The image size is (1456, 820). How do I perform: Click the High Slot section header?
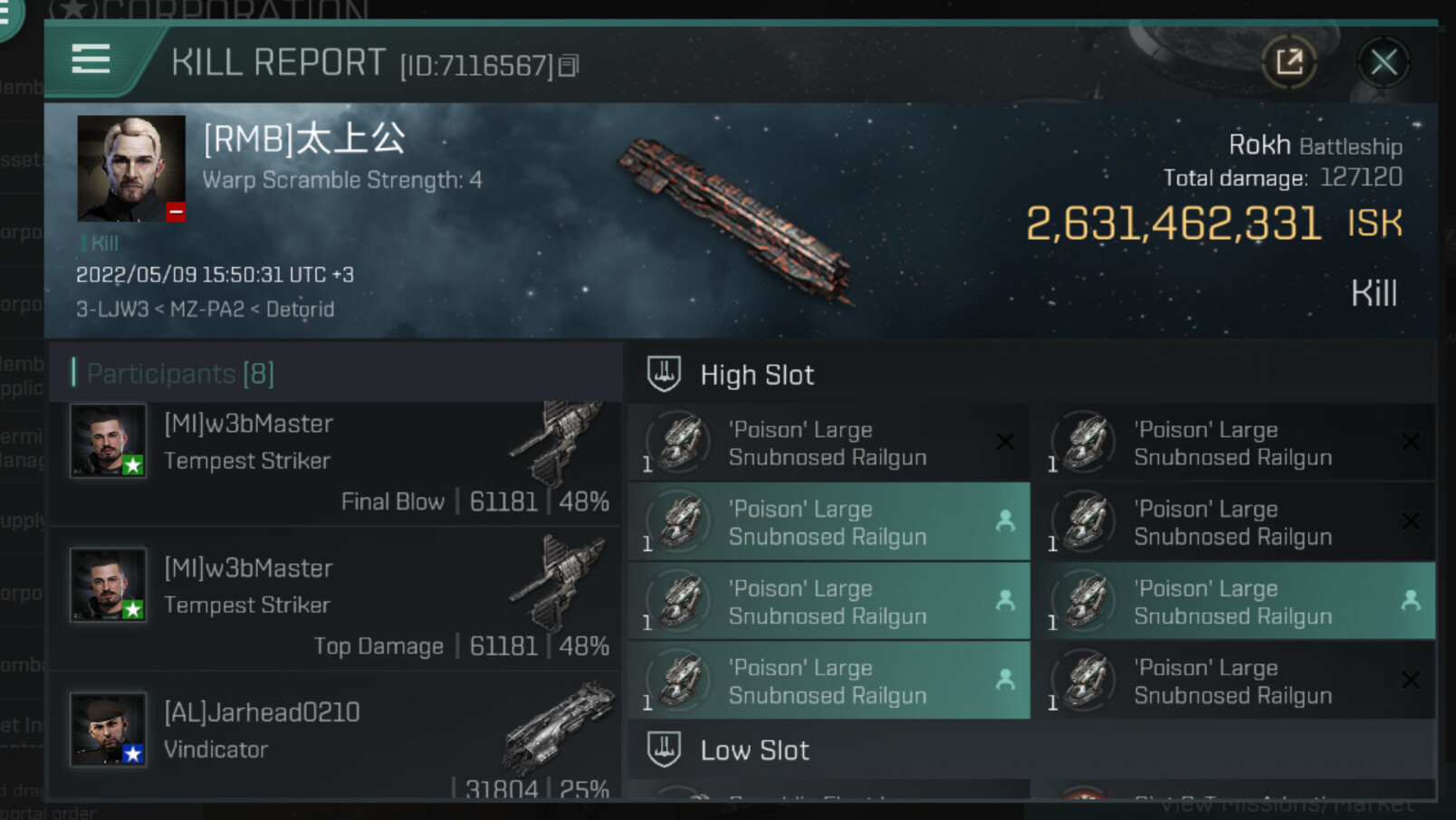point(757,375)
